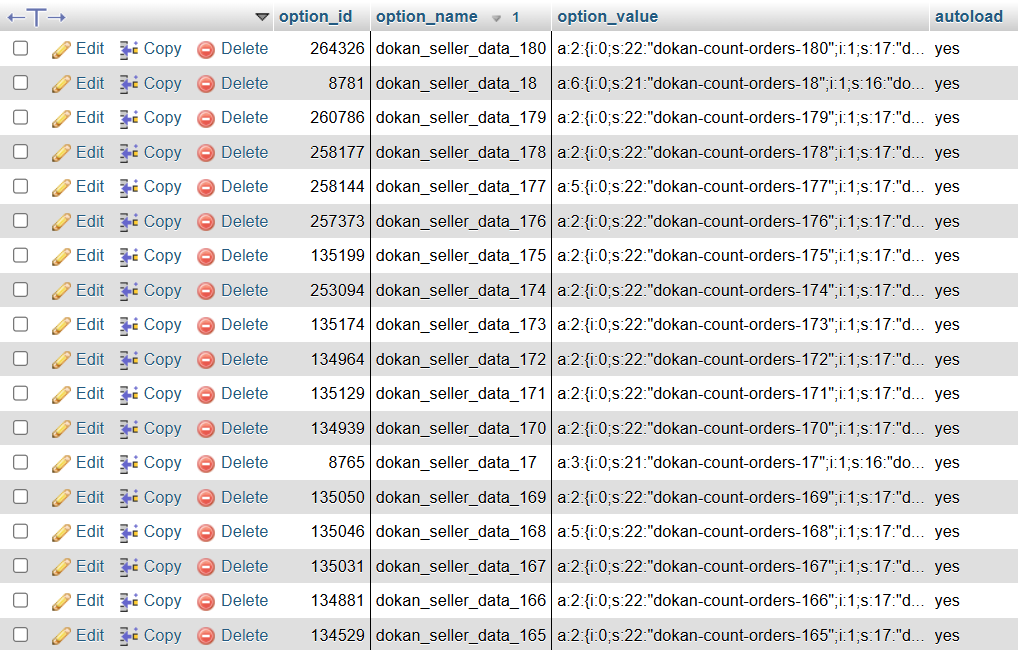1018x650 pixels.
Task: Select checkbox of dokan_seller_data_175
Action: pos(21,255)
